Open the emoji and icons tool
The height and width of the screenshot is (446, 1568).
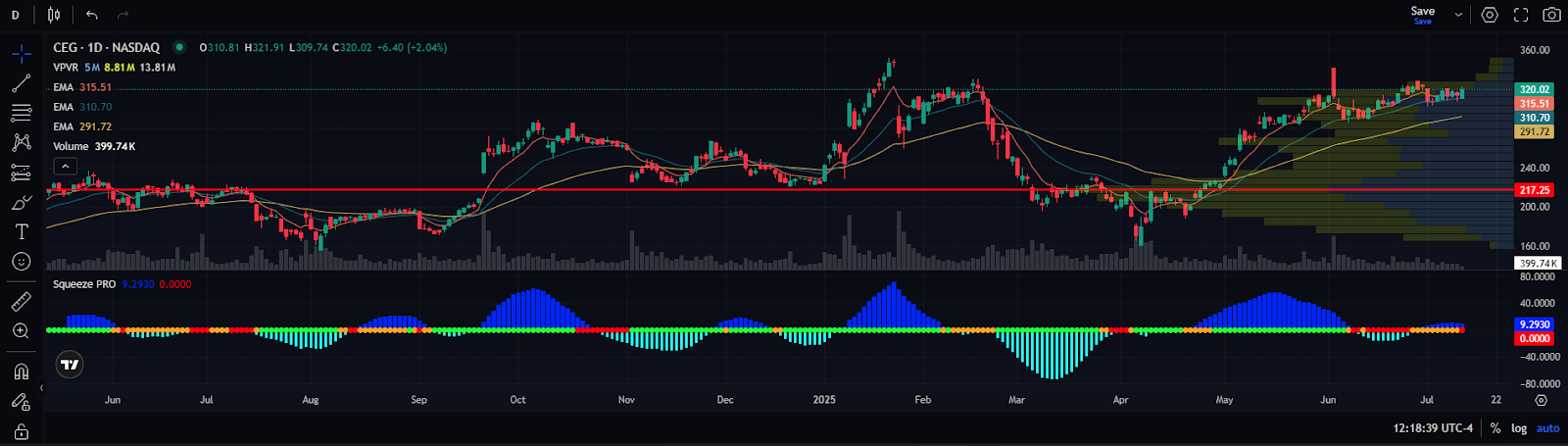pos(21,262)
